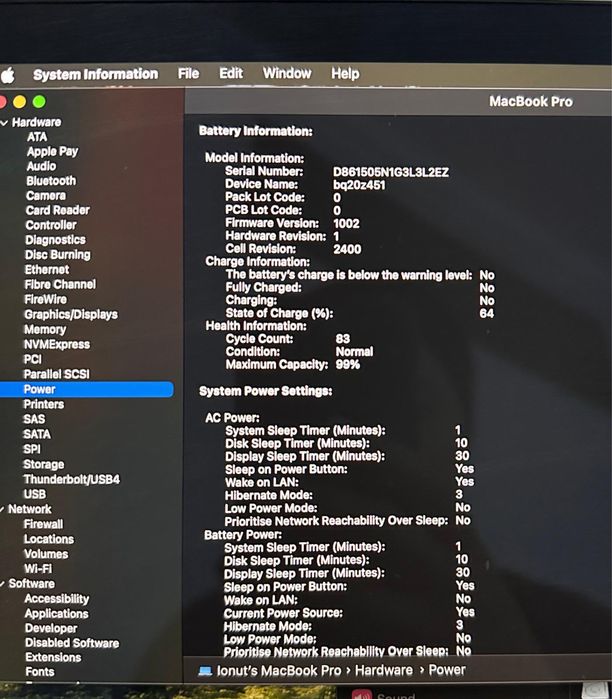Select USB in the sidebar
The image size is (612, 699).
click(35, 494)
